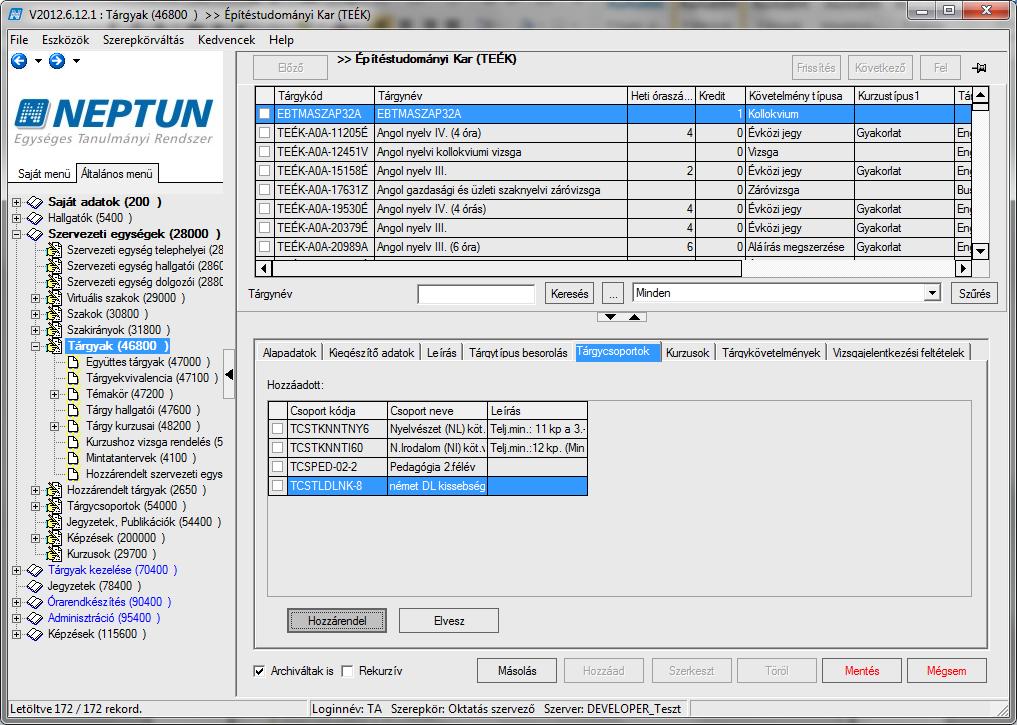Check the box for TEÉK-A0A-12451V row
Screen dimensions: 1017x725
(265, 152)
